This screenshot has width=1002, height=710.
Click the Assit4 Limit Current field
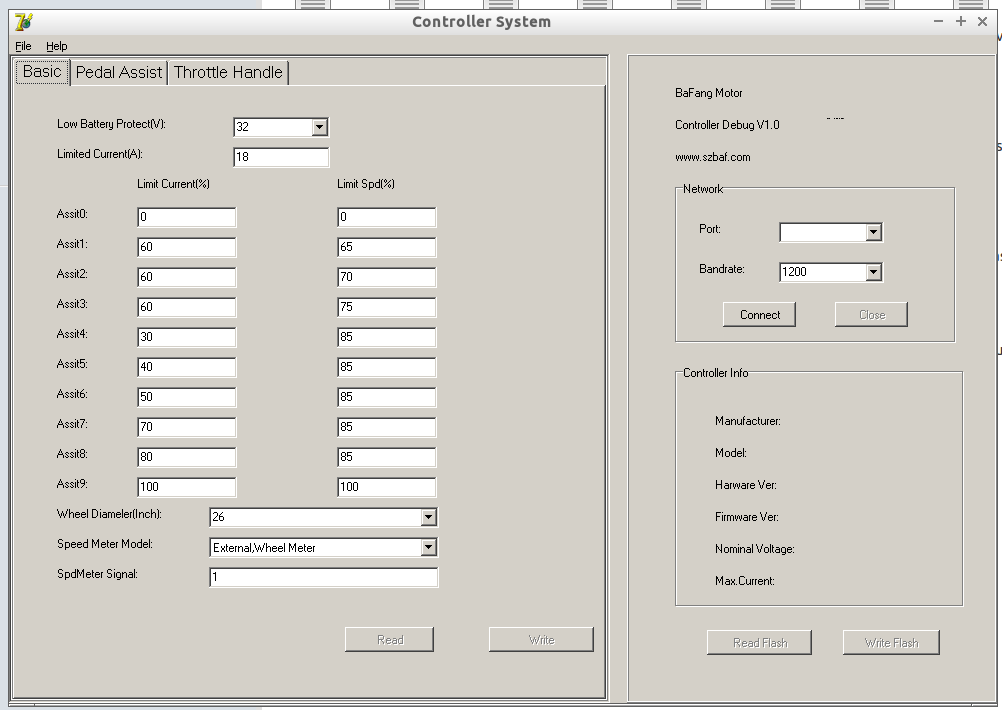187,337
